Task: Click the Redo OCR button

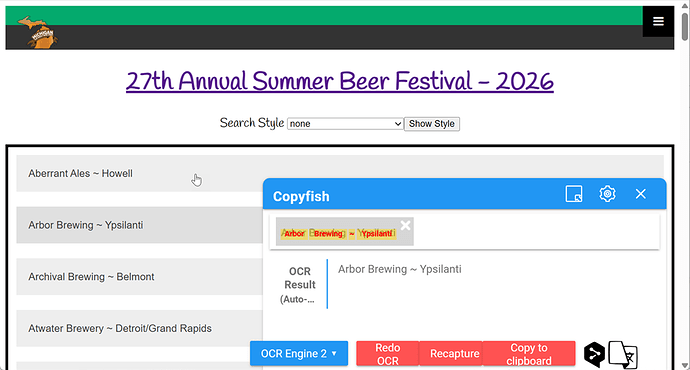Action: [x=388, y=353]
